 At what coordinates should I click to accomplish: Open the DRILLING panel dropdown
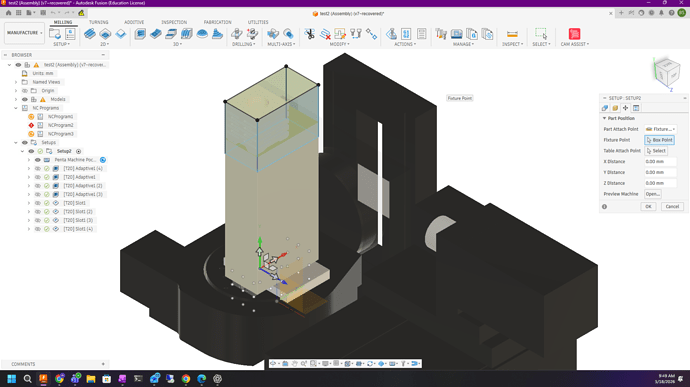coord(243,44)
